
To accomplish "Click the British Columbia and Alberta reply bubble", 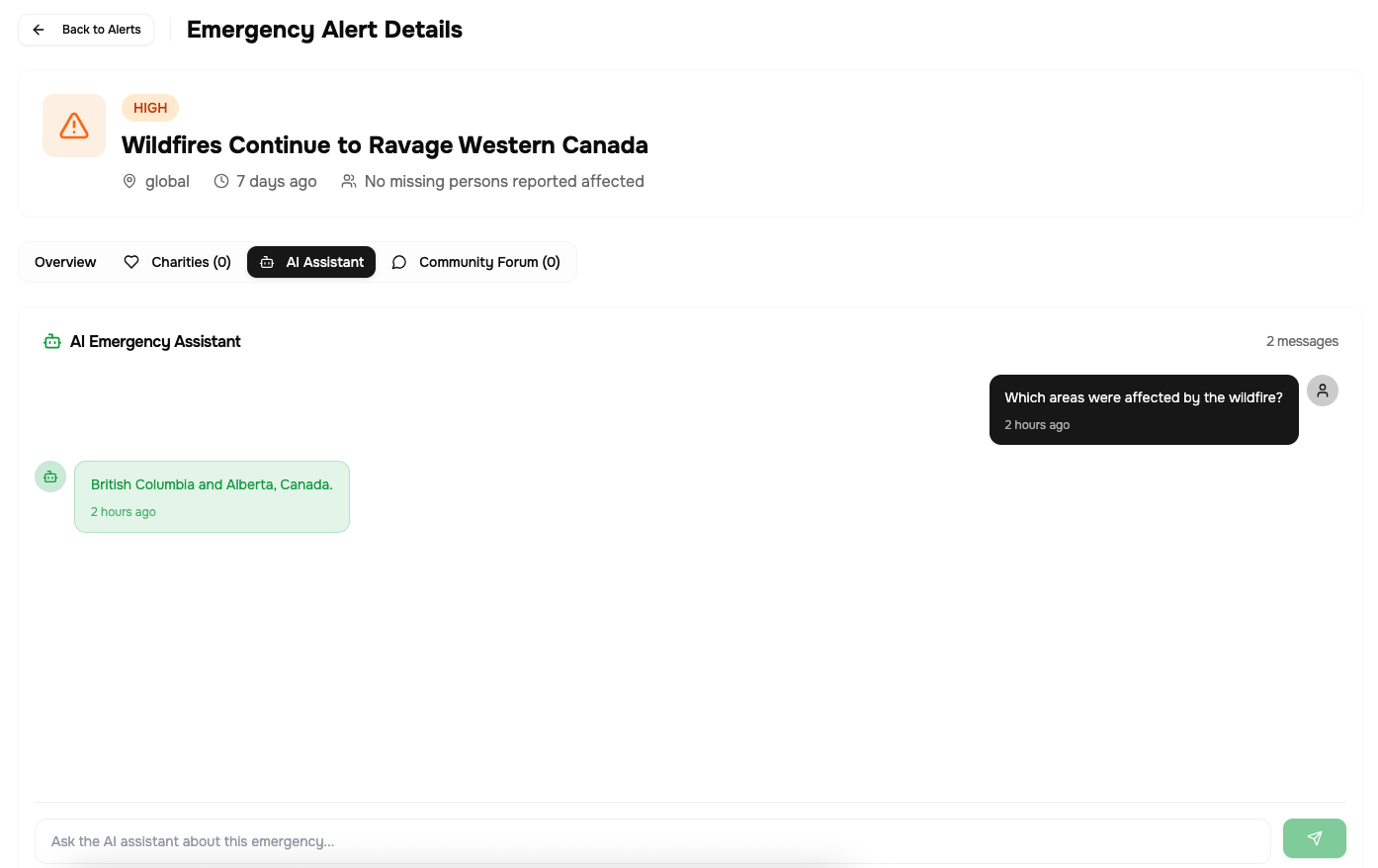I will click(212, 496).
